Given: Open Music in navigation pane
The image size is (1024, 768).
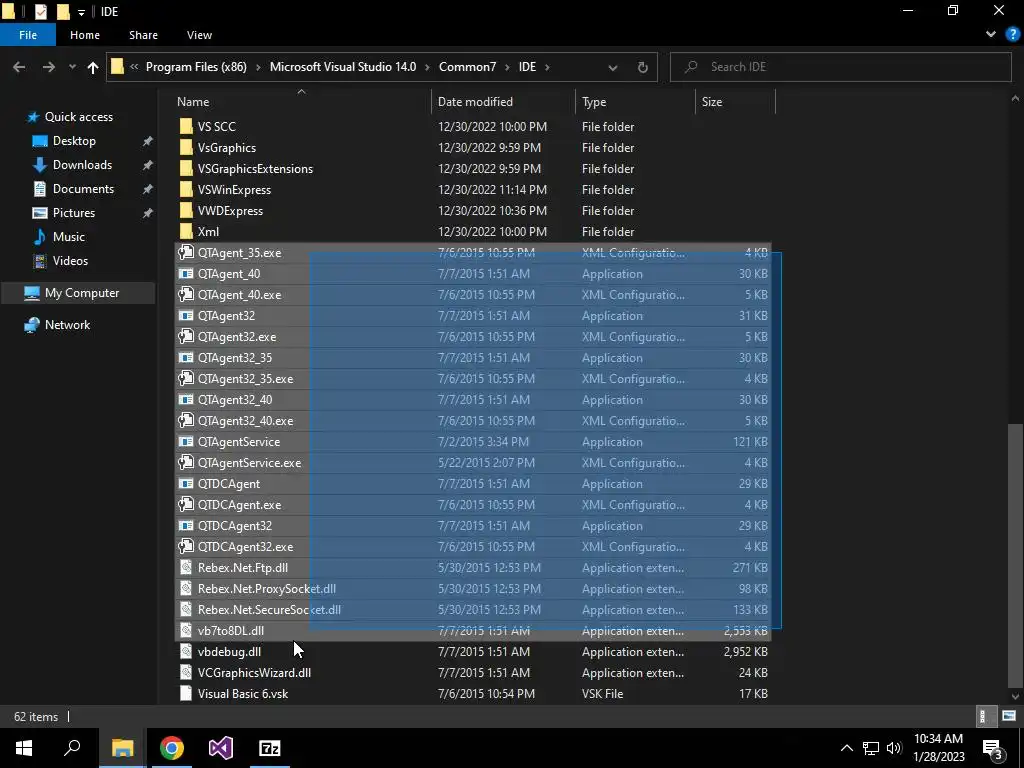Looking at the screenshot, I should click(69, 237).
